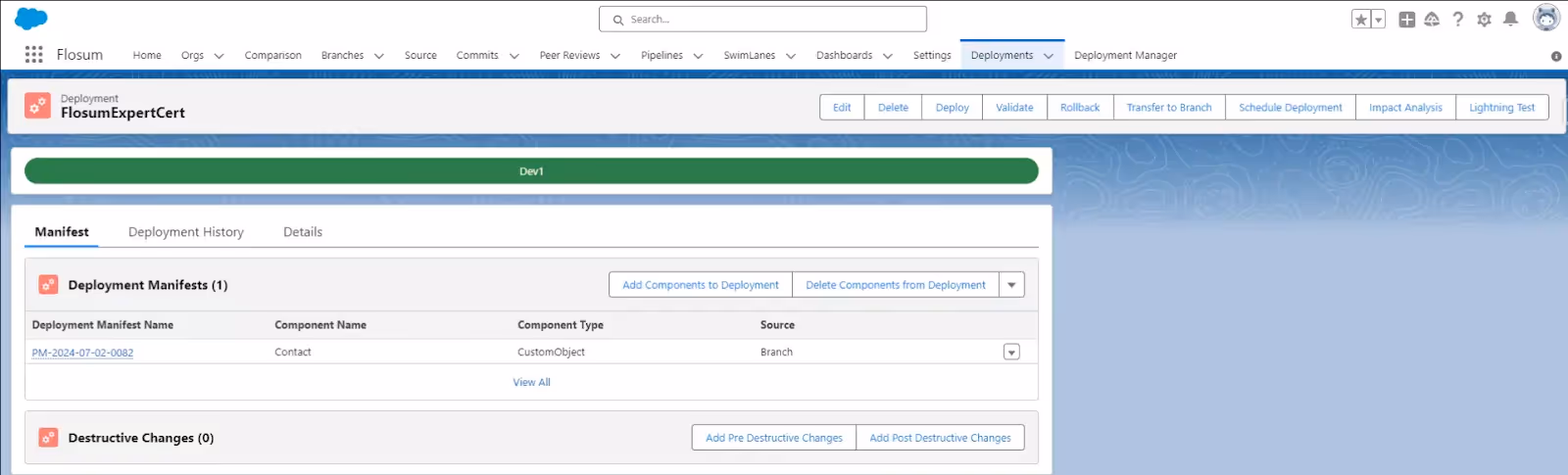Switch to the Manifest tab

point(61,232)
